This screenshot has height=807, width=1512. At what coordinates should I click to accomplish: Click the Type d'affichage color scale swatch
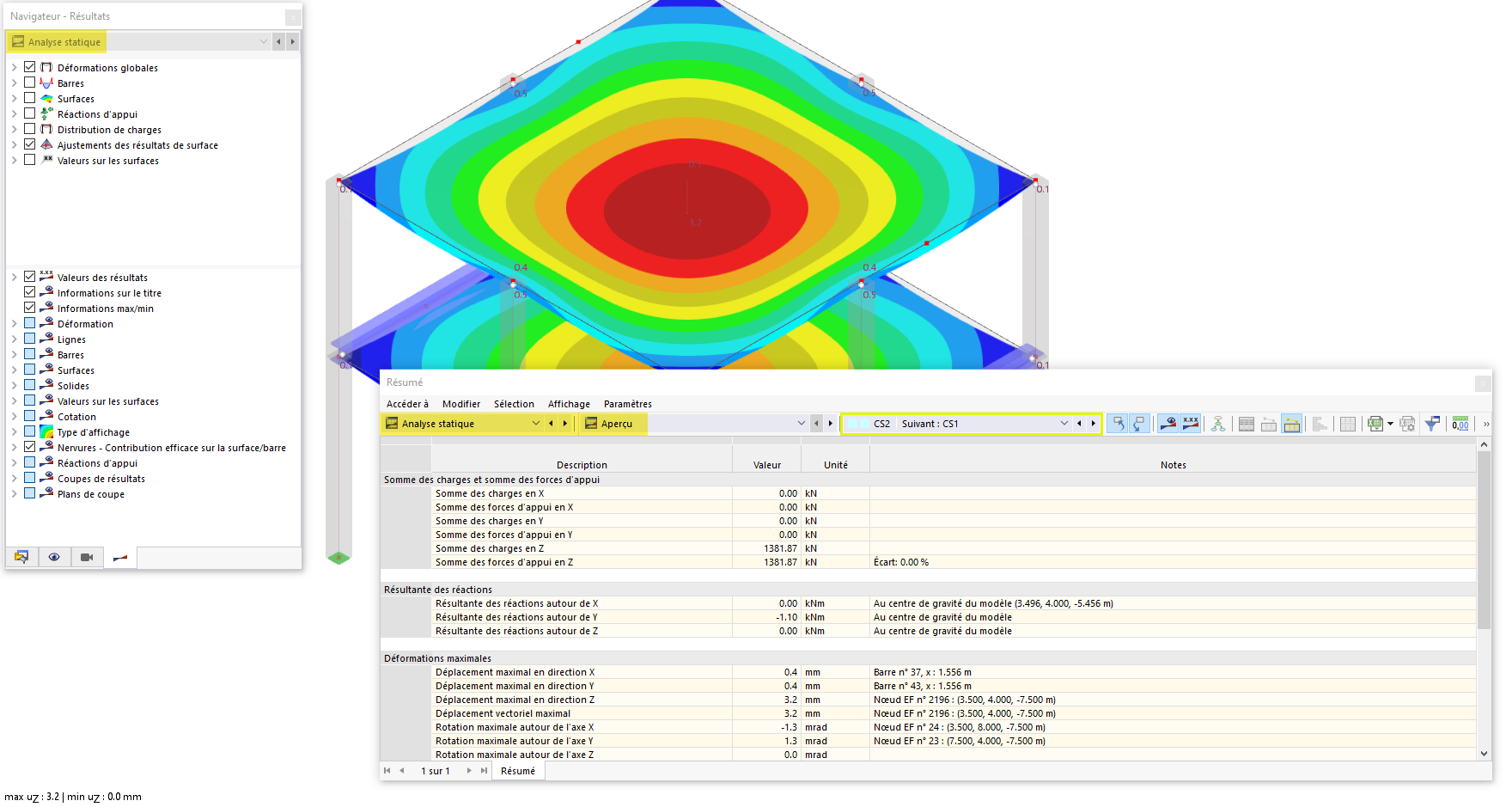(x=45, y=431)
